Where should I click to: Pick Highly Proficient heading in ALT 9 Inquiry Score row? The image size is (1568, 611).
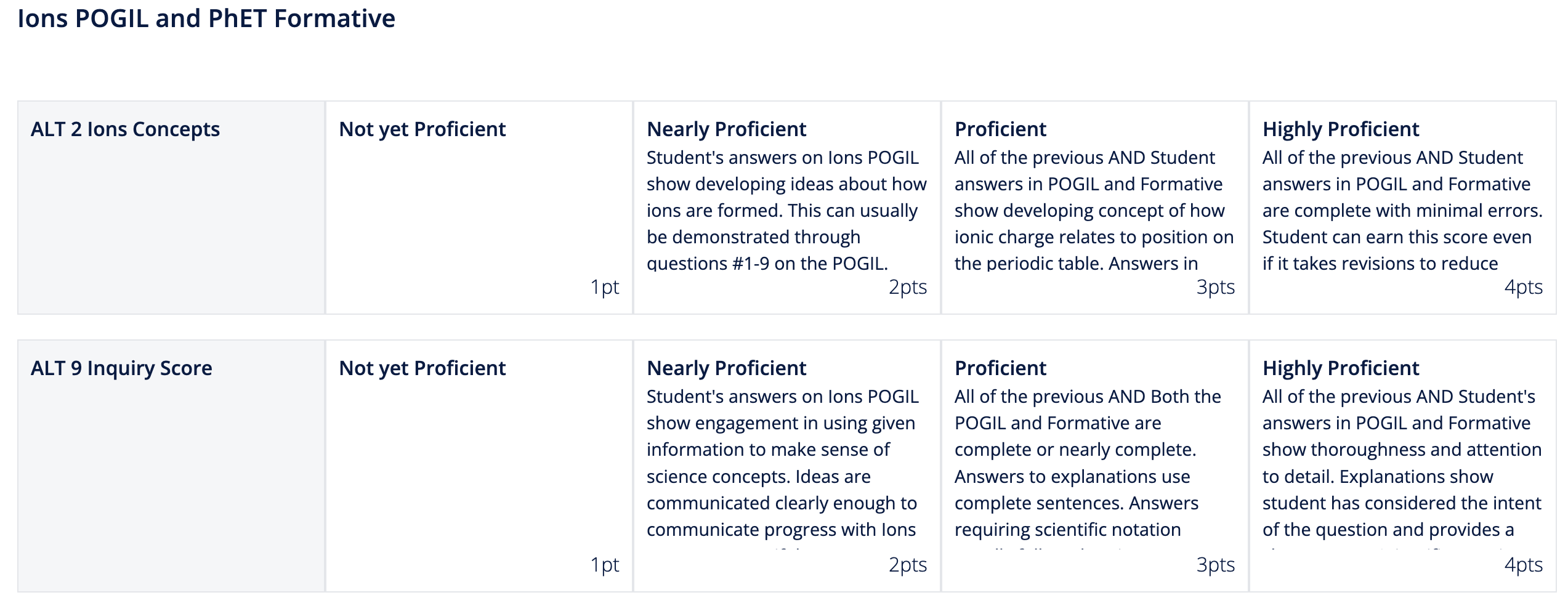1340,368
